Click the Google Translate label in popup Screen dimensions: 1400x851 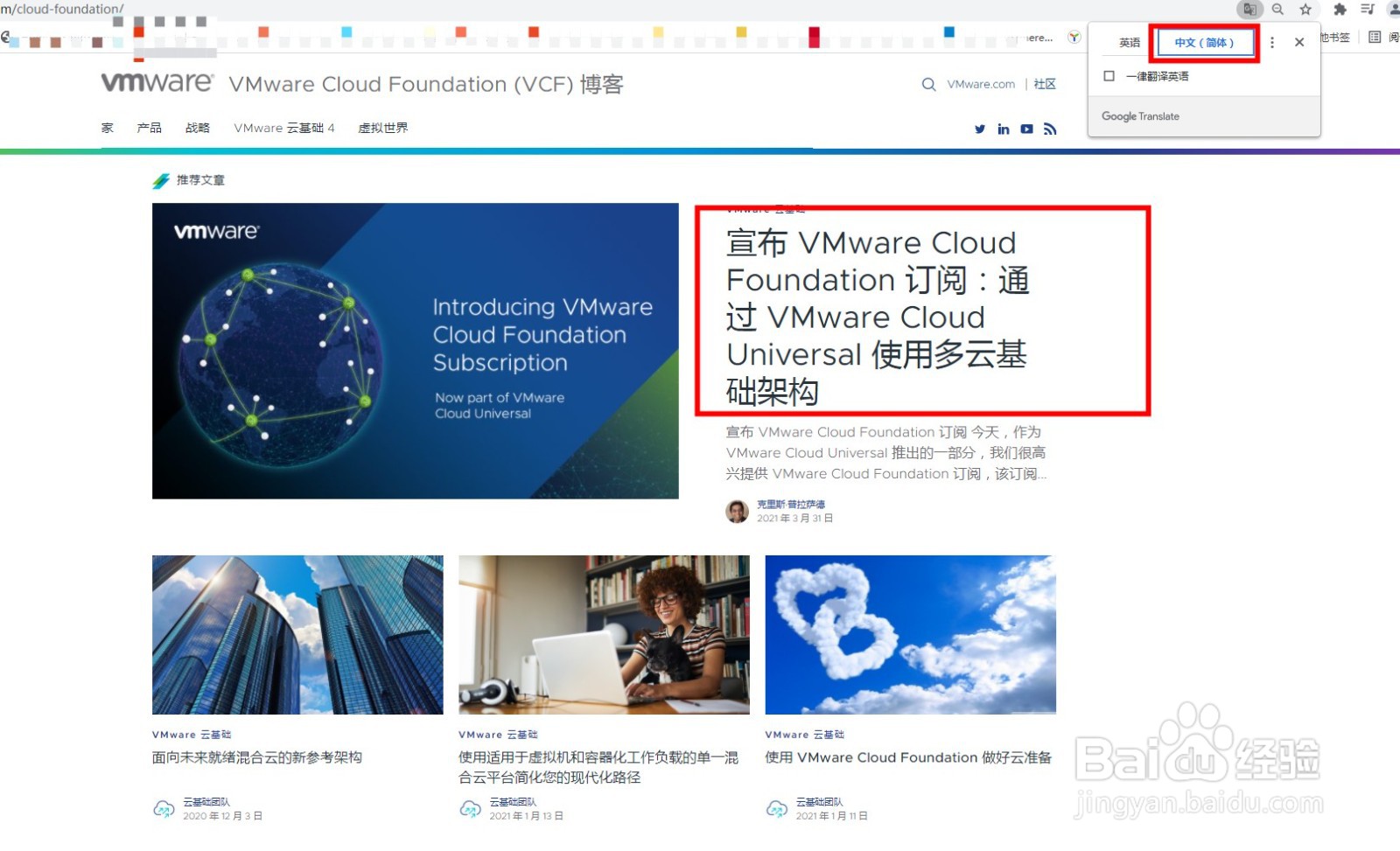point(1140,116)
